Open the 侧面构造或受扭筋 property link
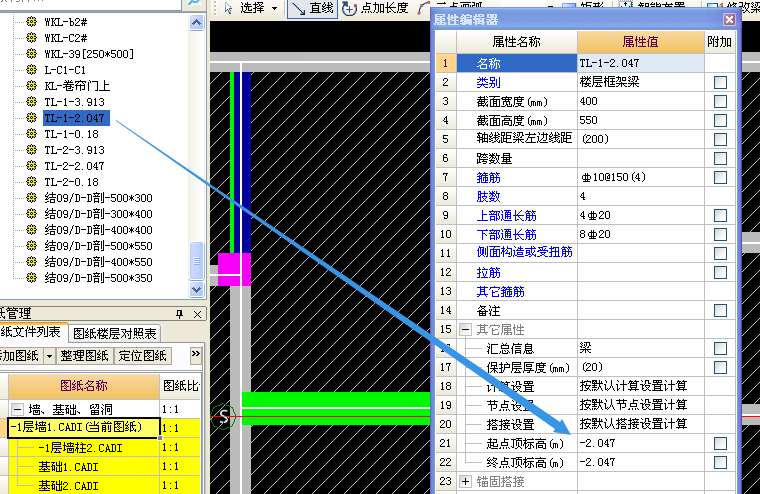This screenshot has width=760, height=494. (x=524, y=252)
